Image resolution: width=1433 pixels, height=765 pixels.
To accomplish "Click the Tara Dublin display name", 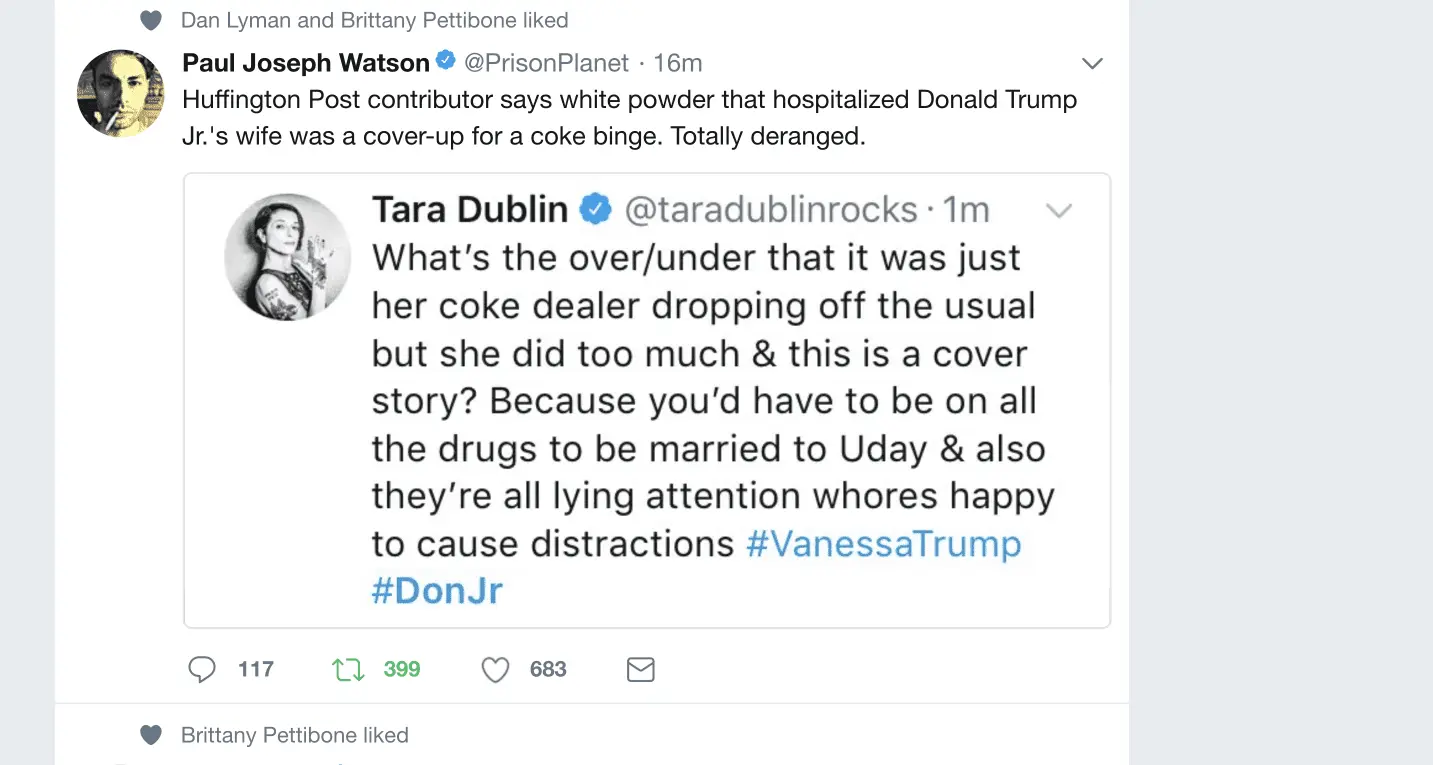I will click(x=470, y=210).
